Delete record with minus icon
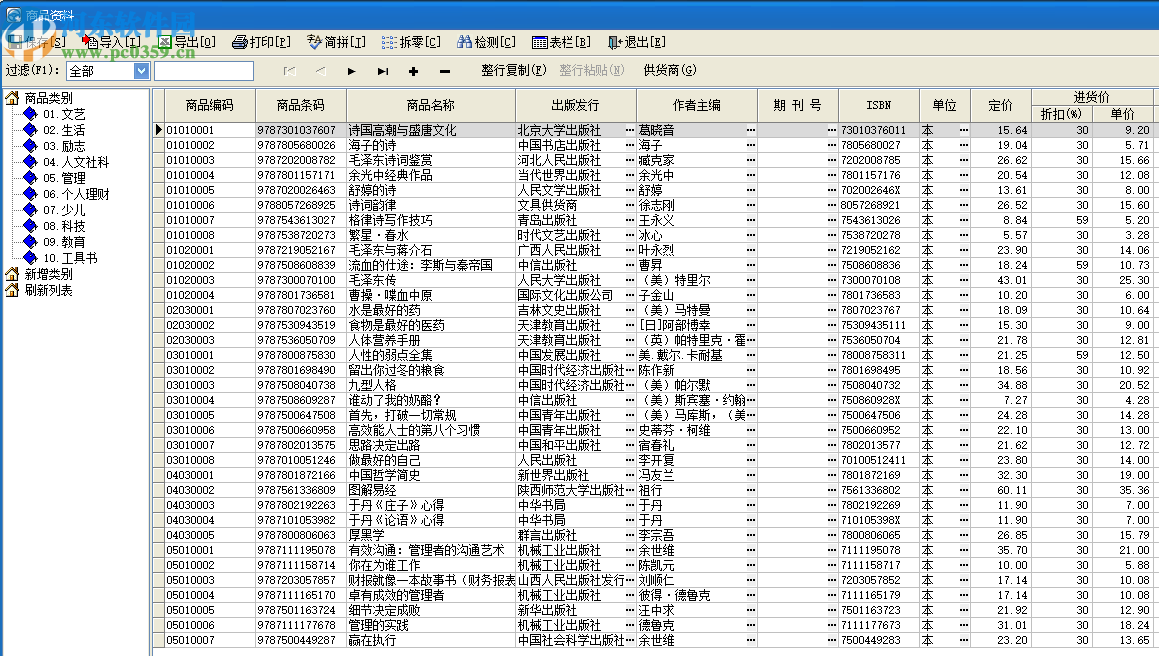 coord(444,71)
